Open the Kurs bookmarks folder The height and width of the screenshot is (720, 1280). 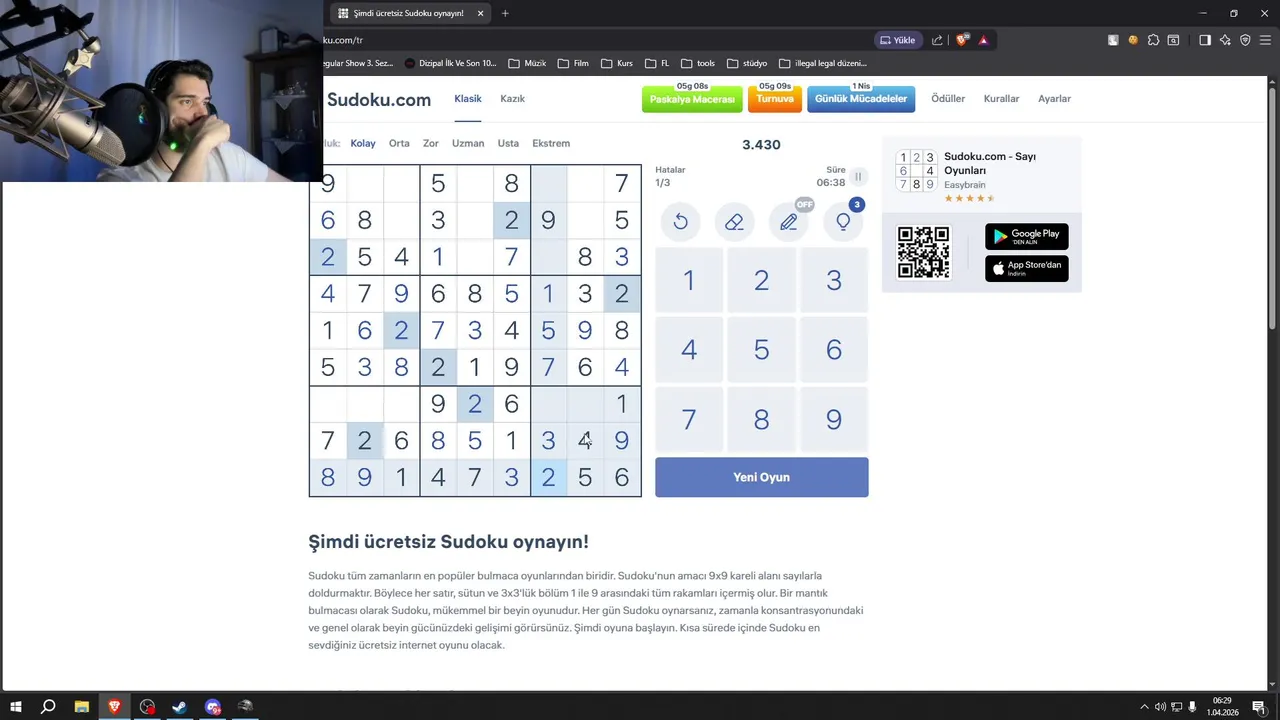(617, 63)
